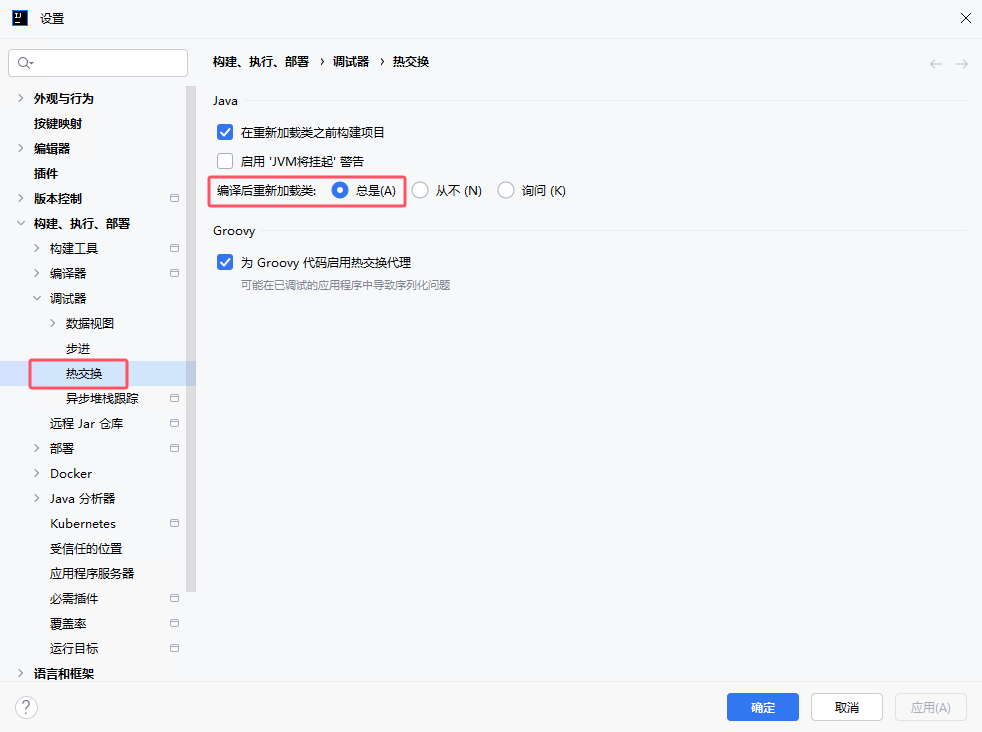
Task: Uncheck 在重新加载类之前构建项目
Action: coord(224,131)
